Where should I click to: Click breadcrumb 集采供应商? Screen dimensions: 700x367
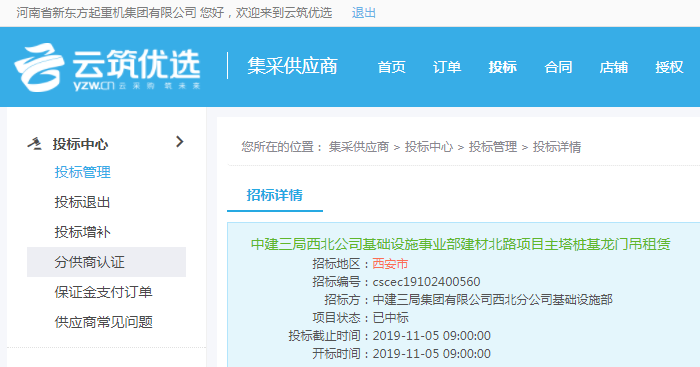click(x=359, y=147)
